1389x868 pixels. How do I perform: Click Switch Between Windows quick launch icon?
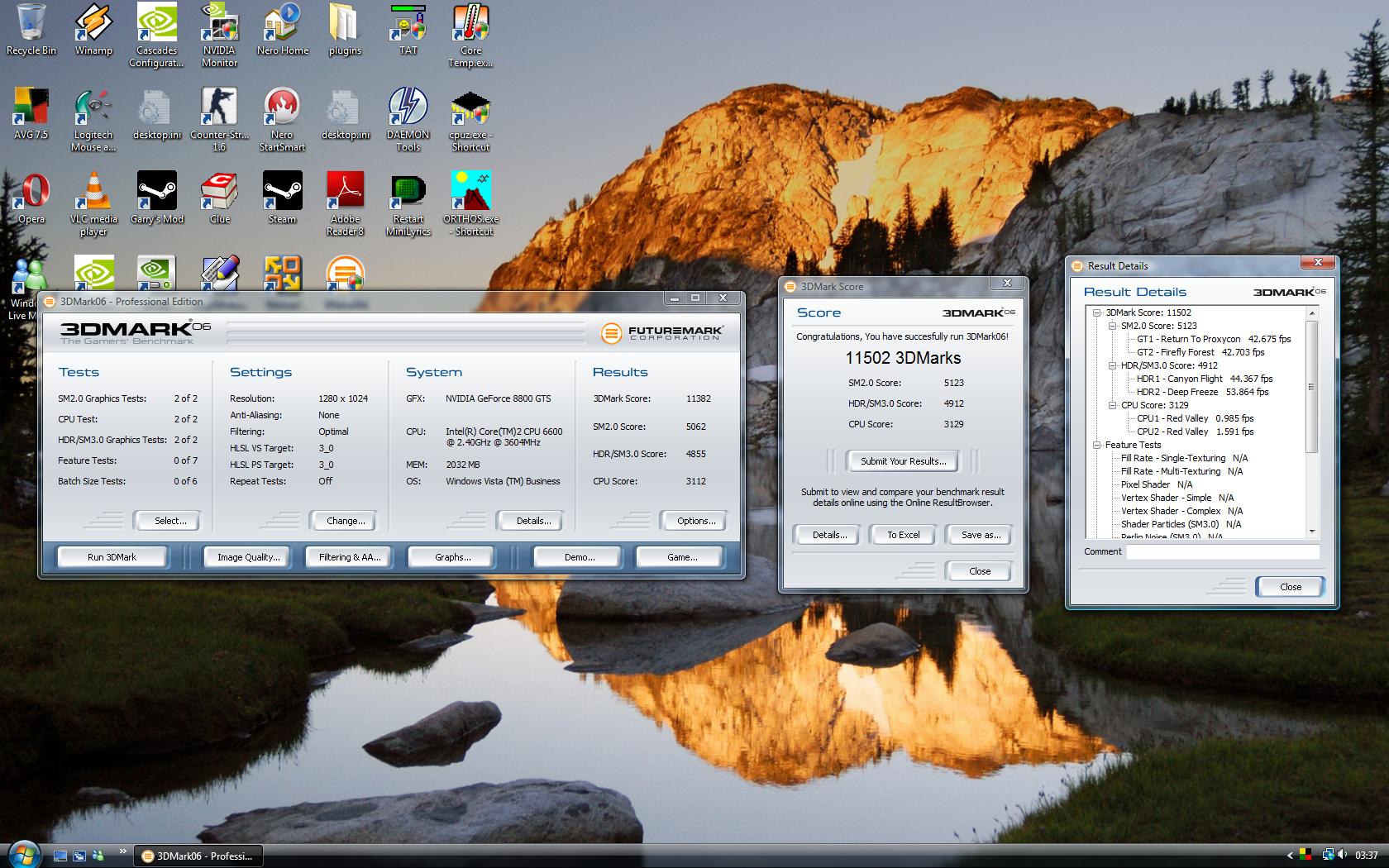(79, 856)
